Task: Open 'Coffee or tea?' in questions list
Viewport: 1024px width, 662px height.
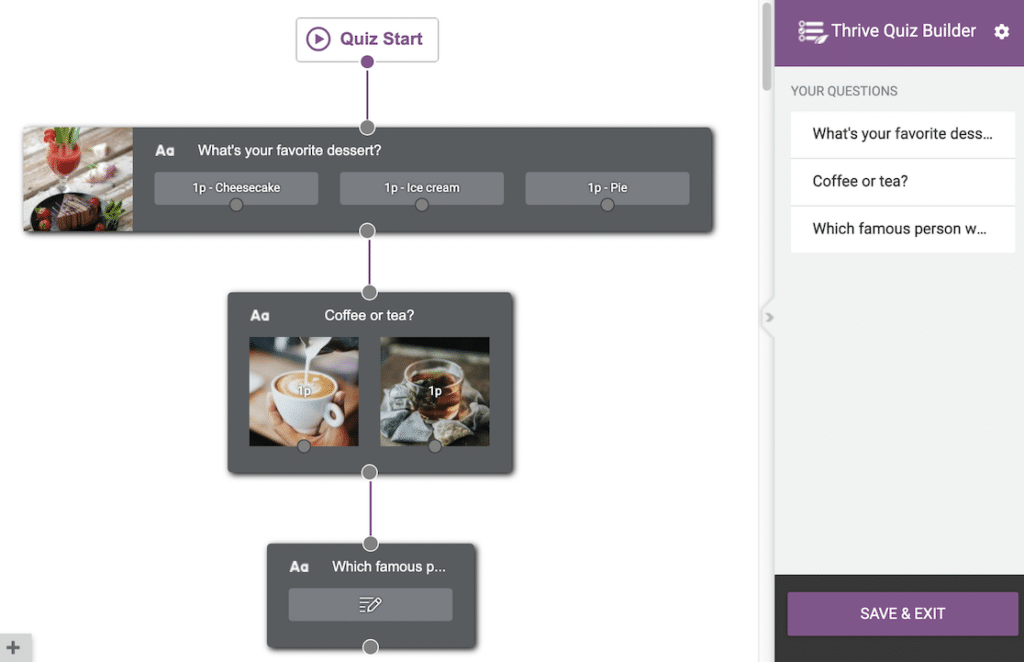Action: coord(902,181)
